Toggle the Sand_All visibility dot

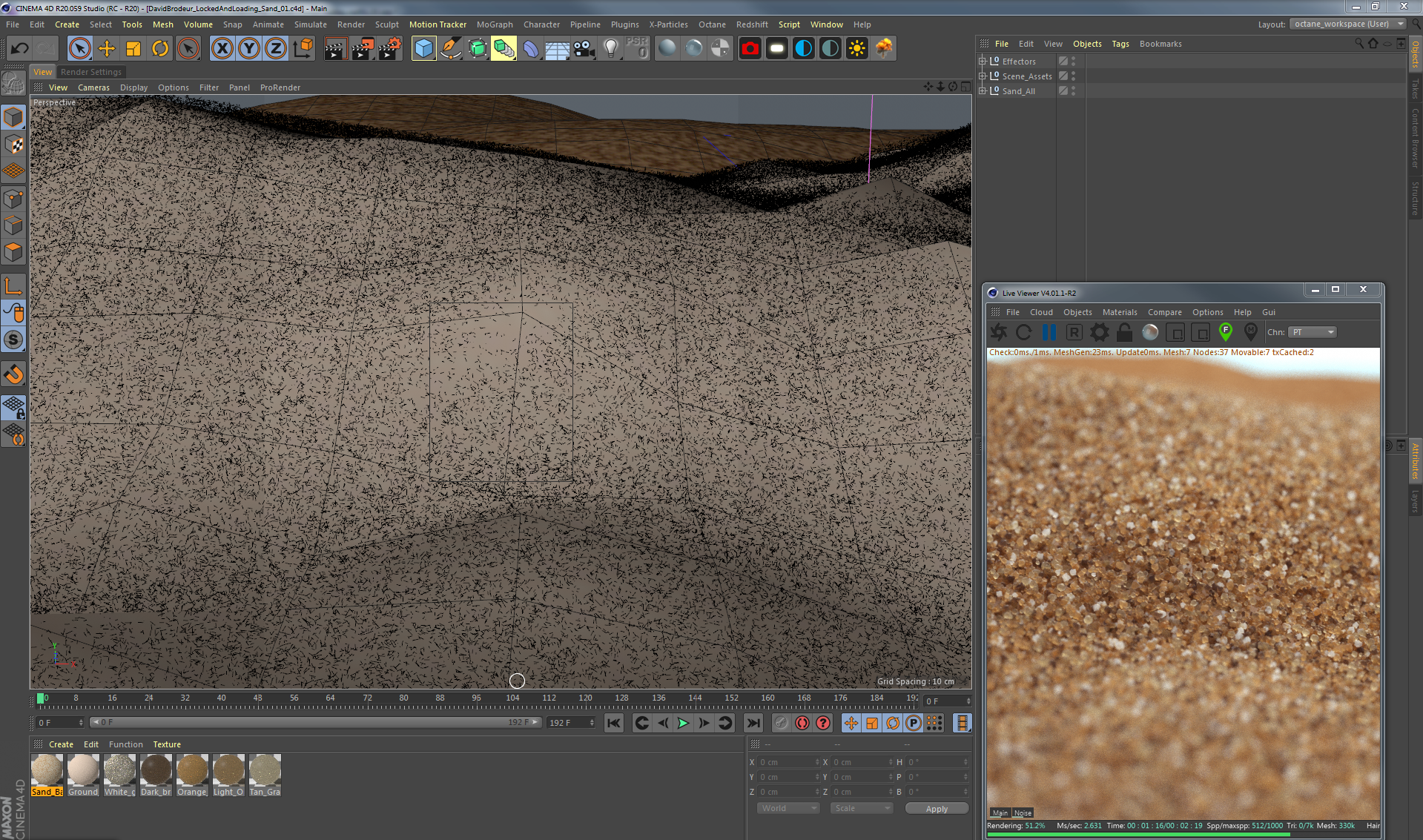(x=1073, y=89)
